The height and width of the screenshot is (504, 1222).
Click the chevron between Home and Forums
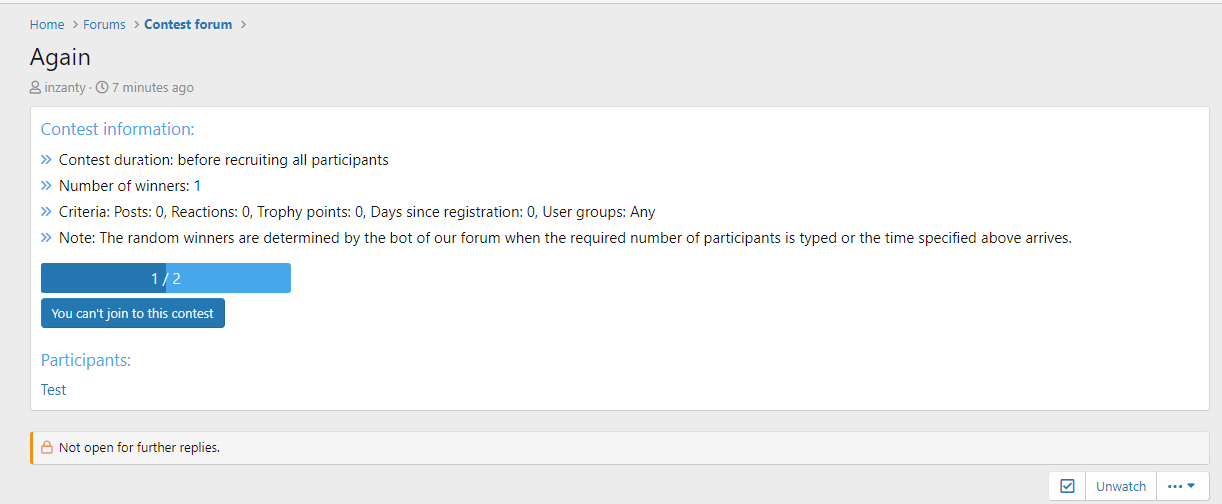(x=75, y=25)
